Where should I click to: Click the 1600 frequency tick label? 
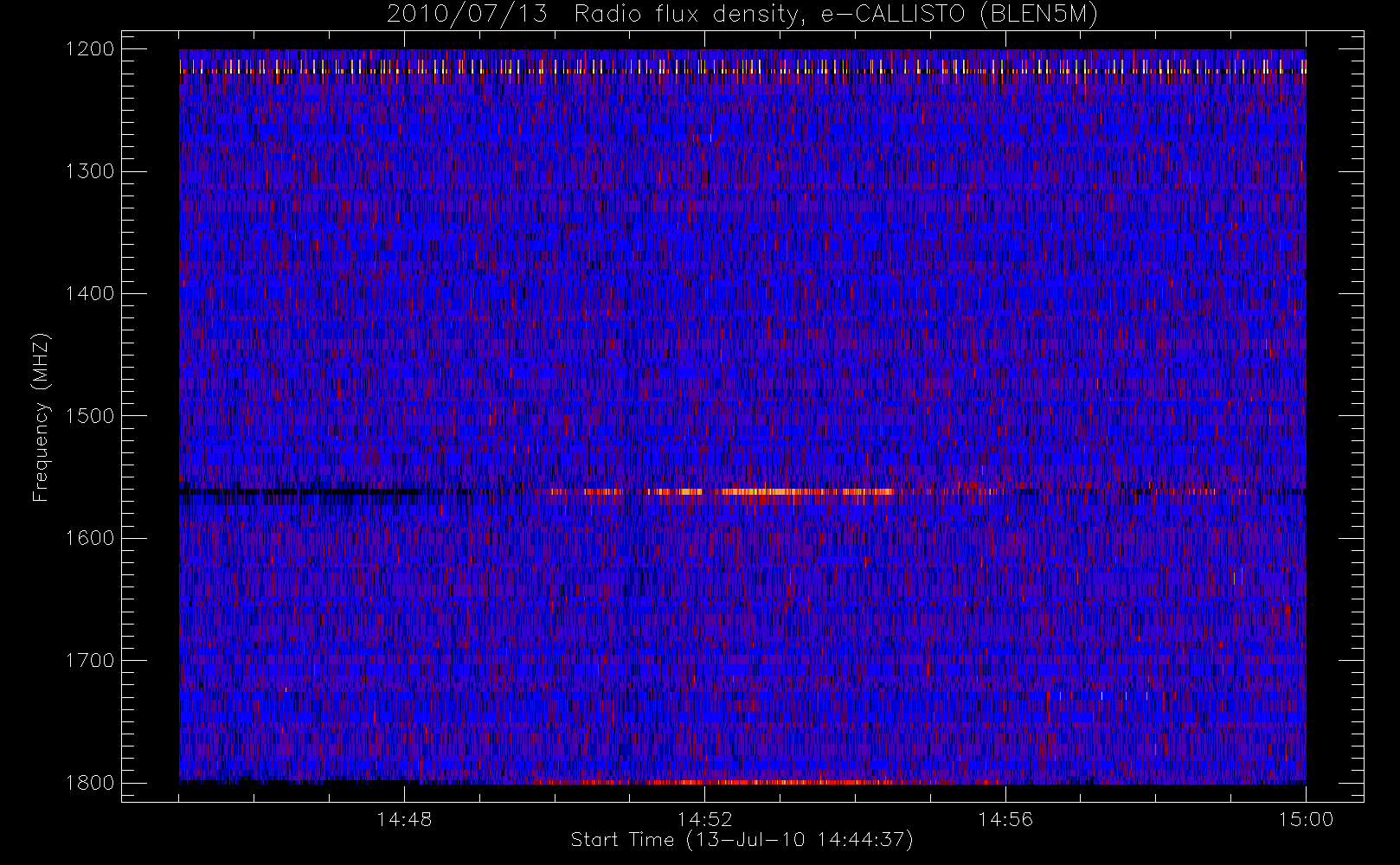[90, 538]
